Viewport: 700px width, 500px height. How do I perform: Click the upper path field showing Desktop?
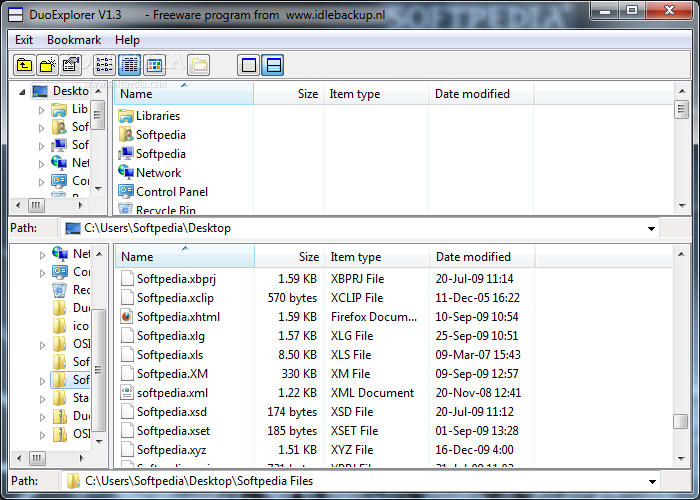tap(158, 228)
